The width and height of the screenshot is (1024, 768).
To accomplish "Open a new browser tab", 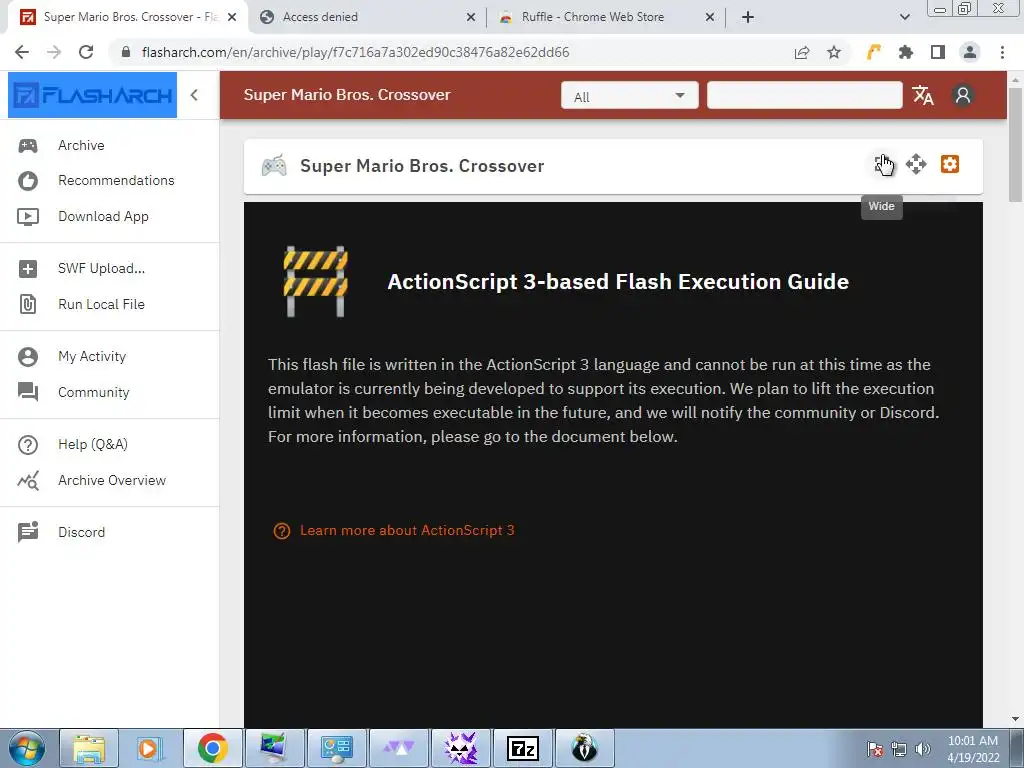I will [x=748, y=17].
